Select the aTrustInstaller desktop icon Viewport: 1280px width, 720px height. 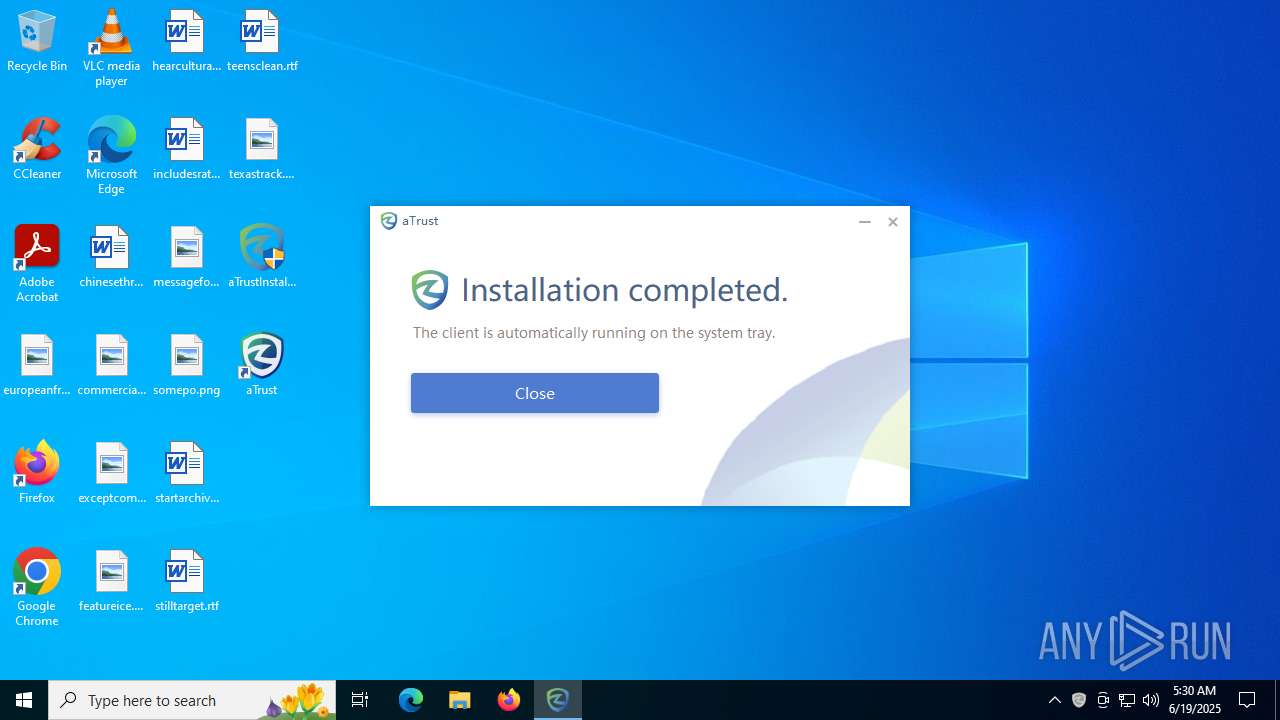pyautogui.click(x=262, y=258)
